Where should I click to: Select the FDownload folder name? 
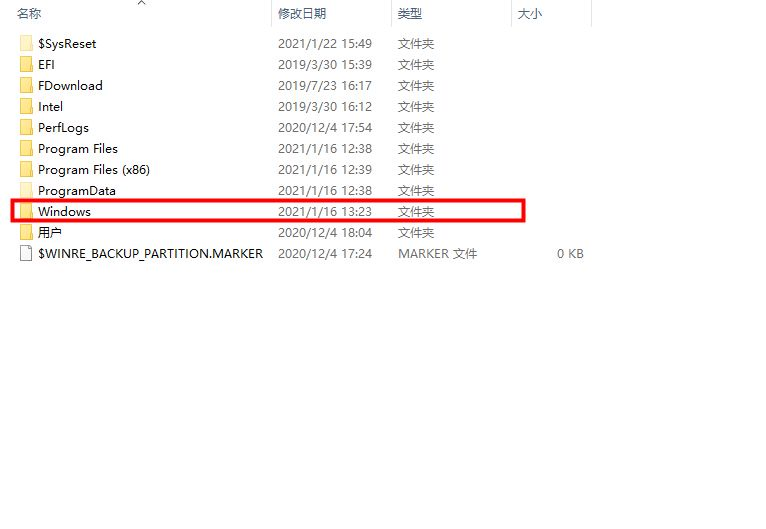70,85
